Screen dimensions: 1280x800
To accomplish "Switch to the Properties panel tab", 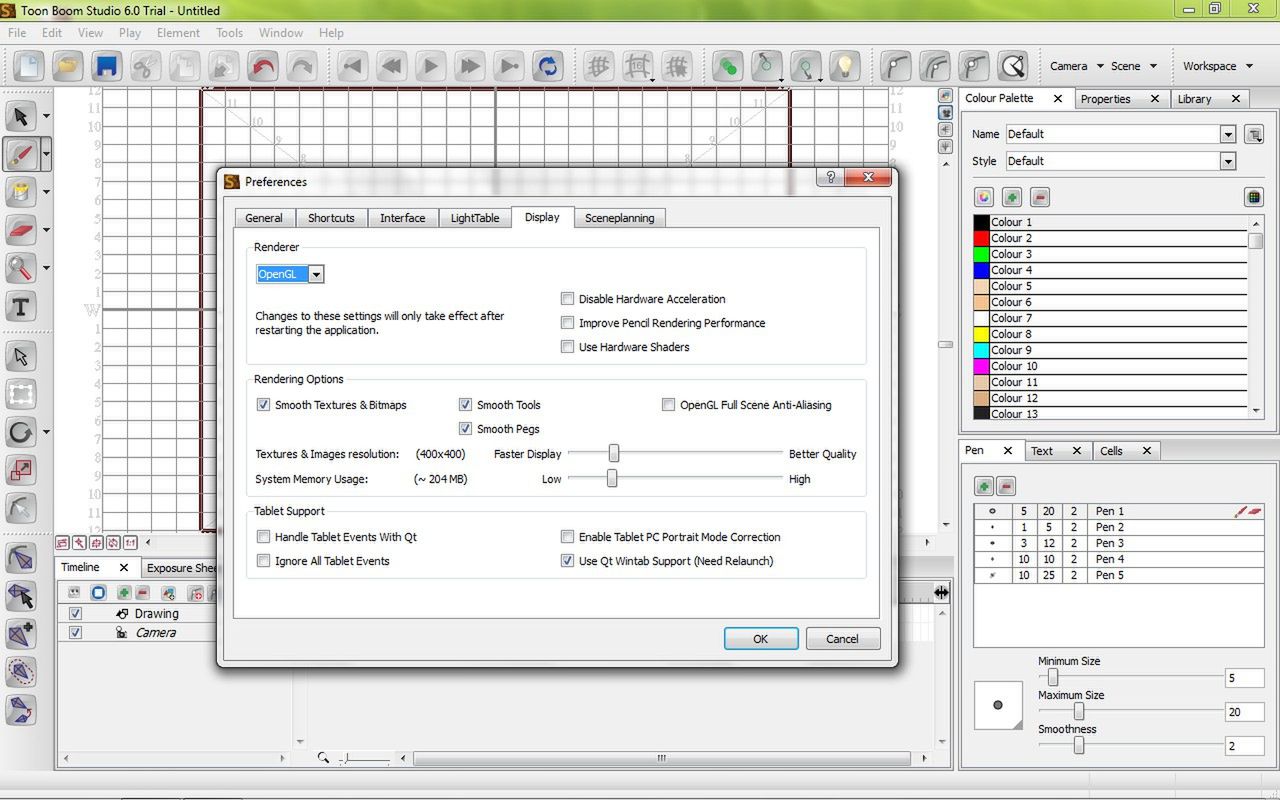I will (1105, 99).
